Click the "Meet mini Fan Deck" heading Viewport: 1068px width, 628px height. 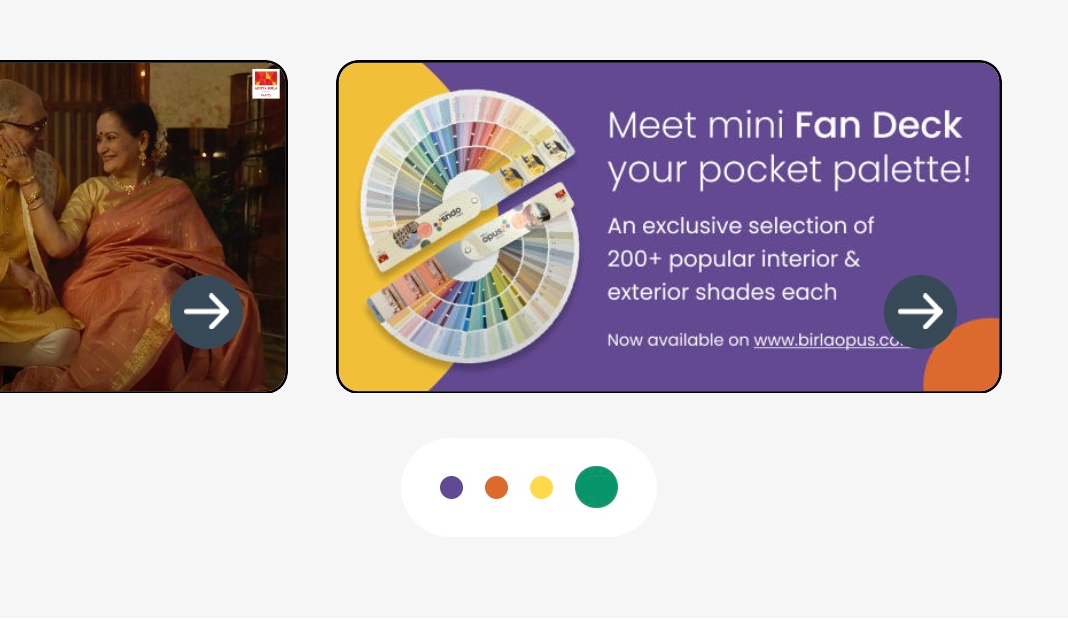click(x=784, y=126)
